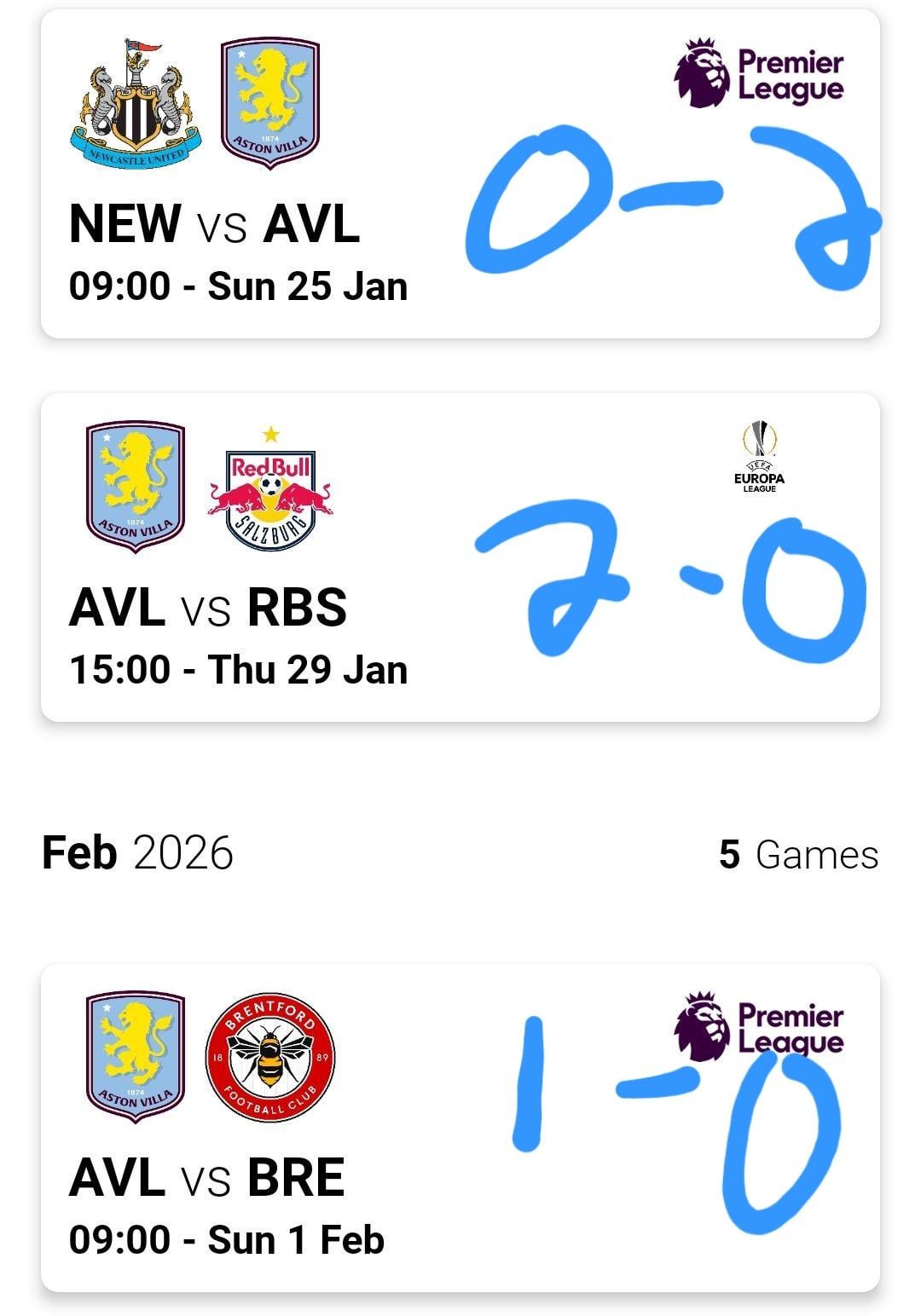Viewport: 921px width, 1316px height.
Task: Tap Aston Villa crest in Brentford fixture
Action: coord(136,1057)
